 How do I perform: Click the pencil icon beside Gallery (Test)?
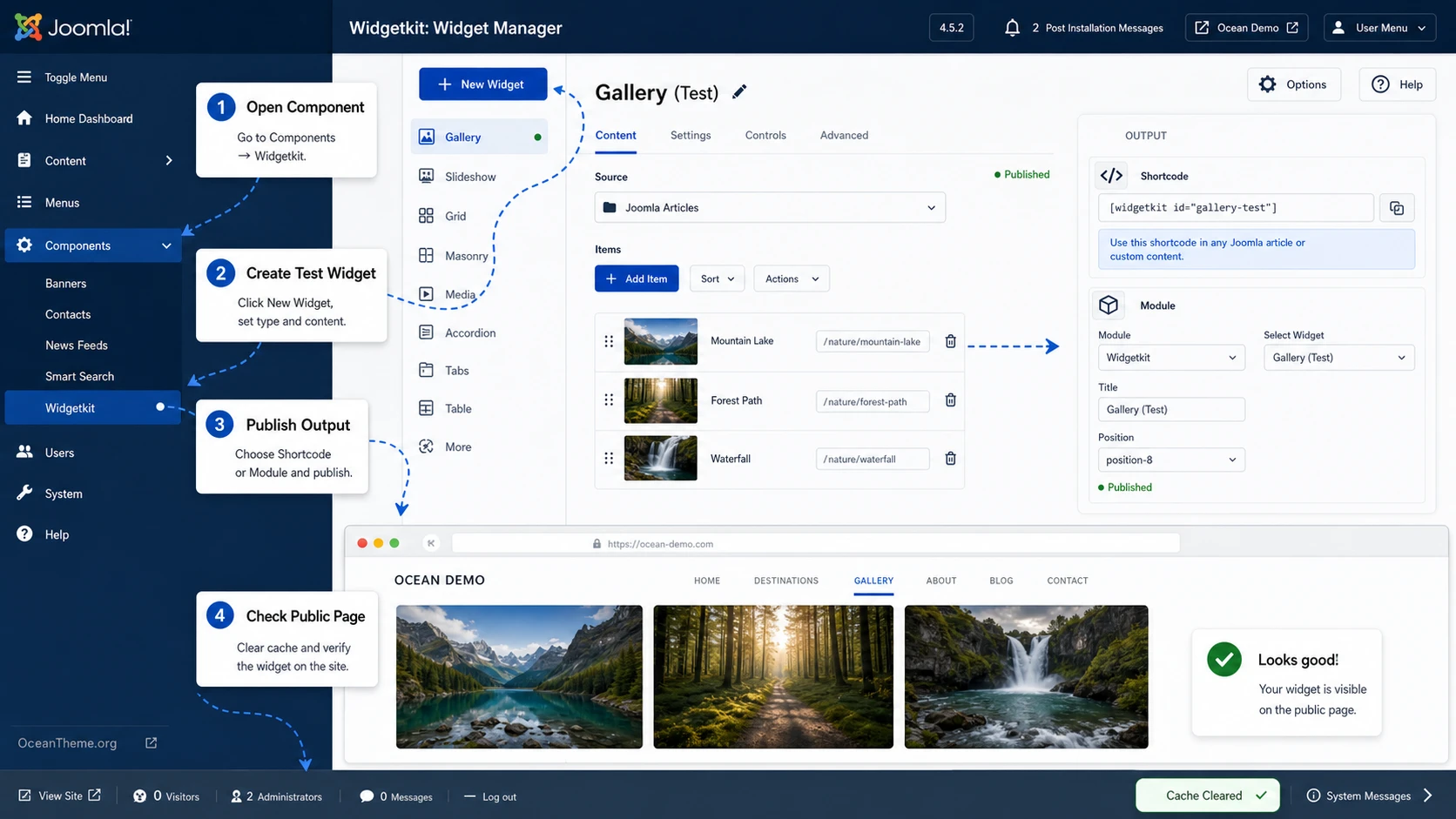tap(739, 92)
